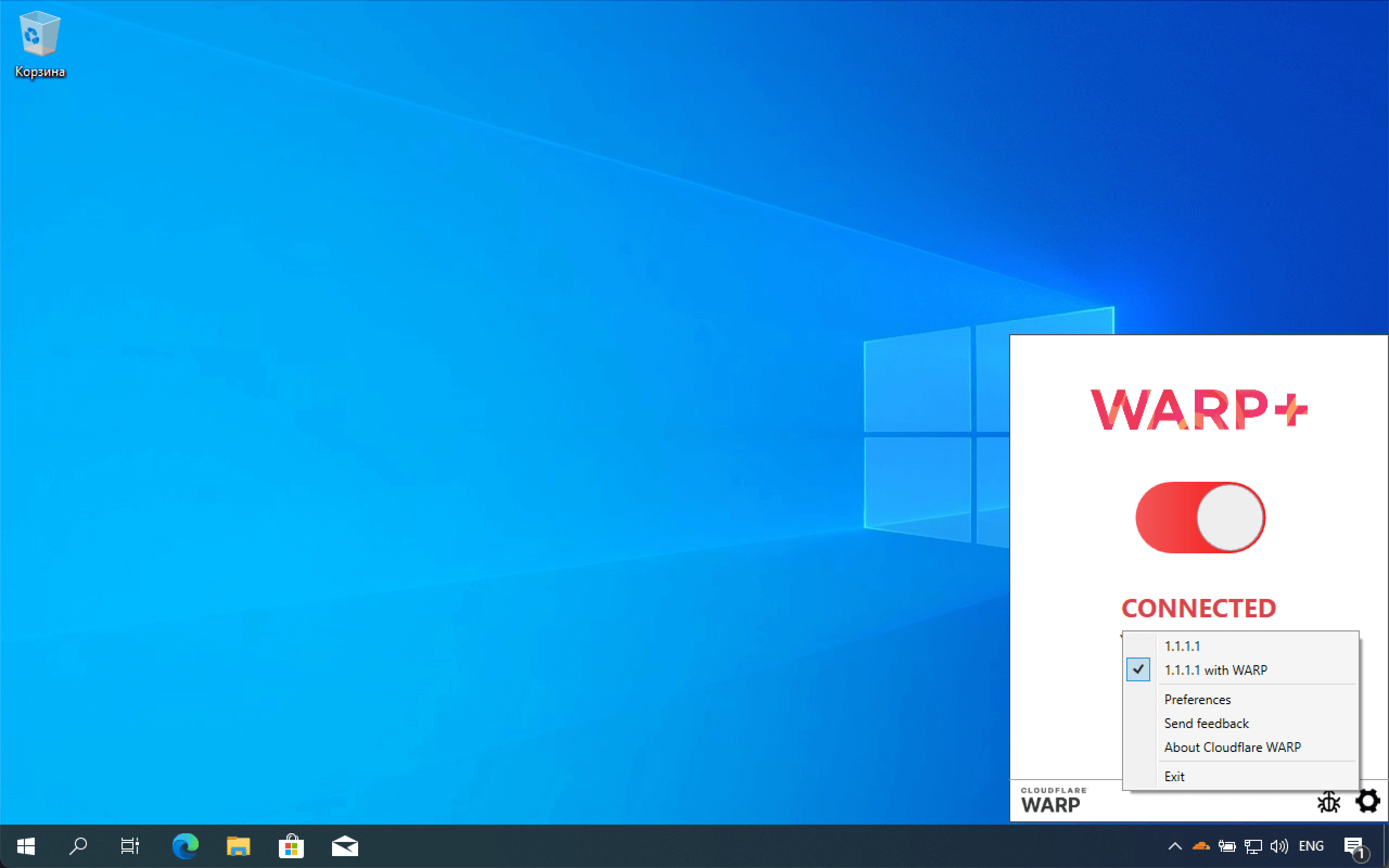Open Microsoft Store from taskbar

point(291,846)
